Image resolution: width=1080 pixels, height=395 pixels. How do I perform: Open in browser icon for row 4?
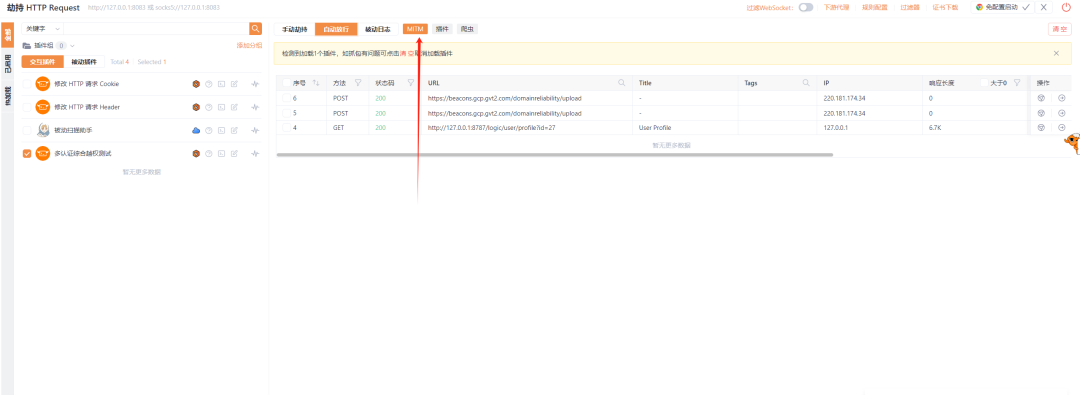pos(1041,128)
